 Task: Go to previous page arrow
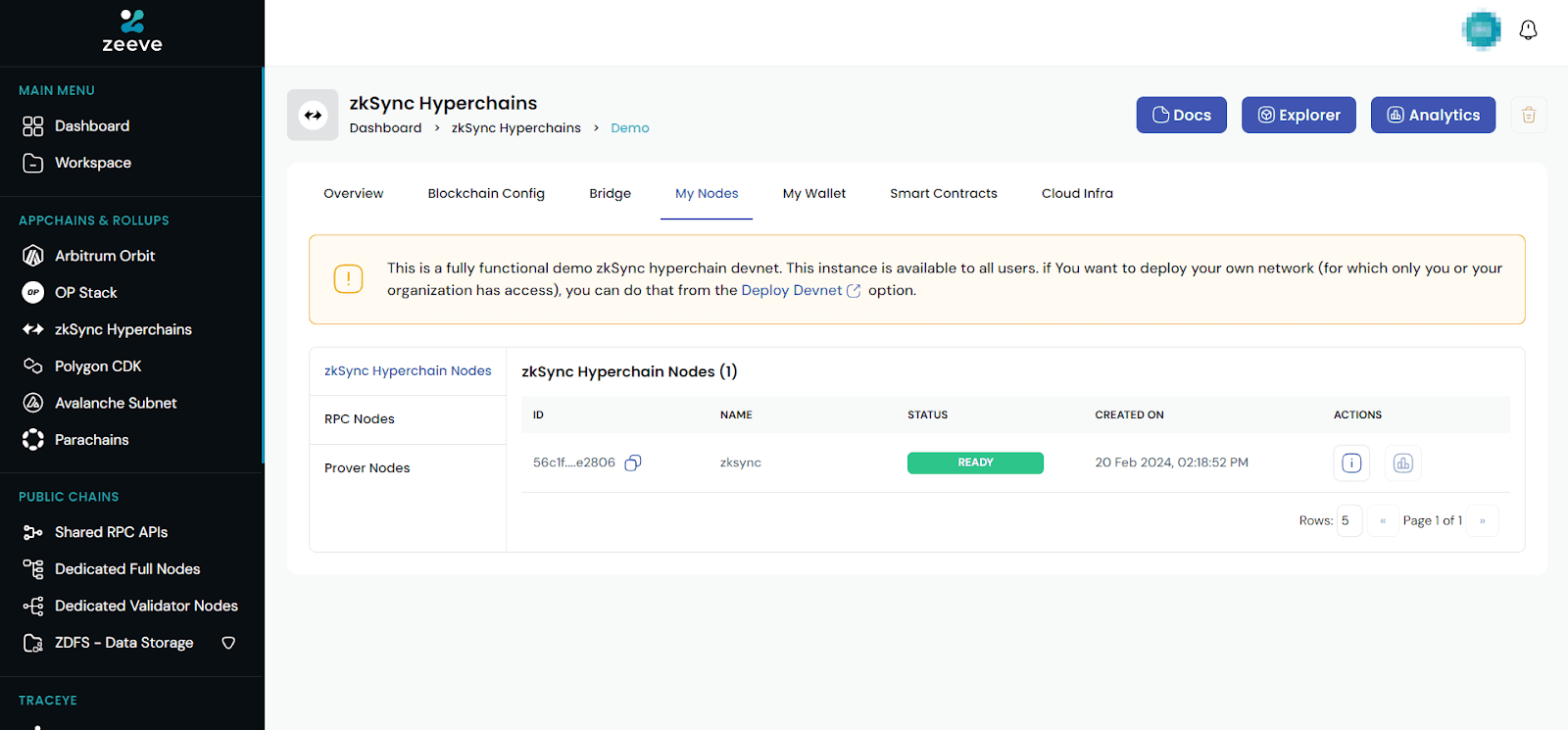coord(1383,520)
